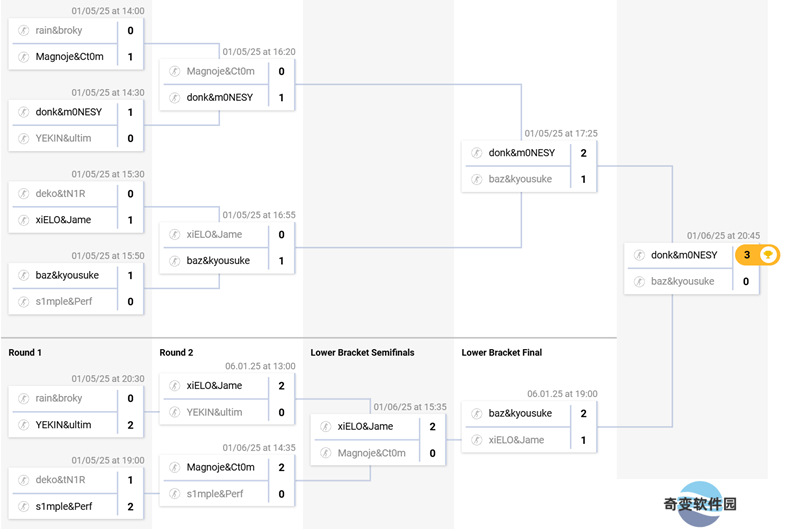Click the 奇变软件园 watermark logo
Screen dimensions: 800x529
point(701,504)
